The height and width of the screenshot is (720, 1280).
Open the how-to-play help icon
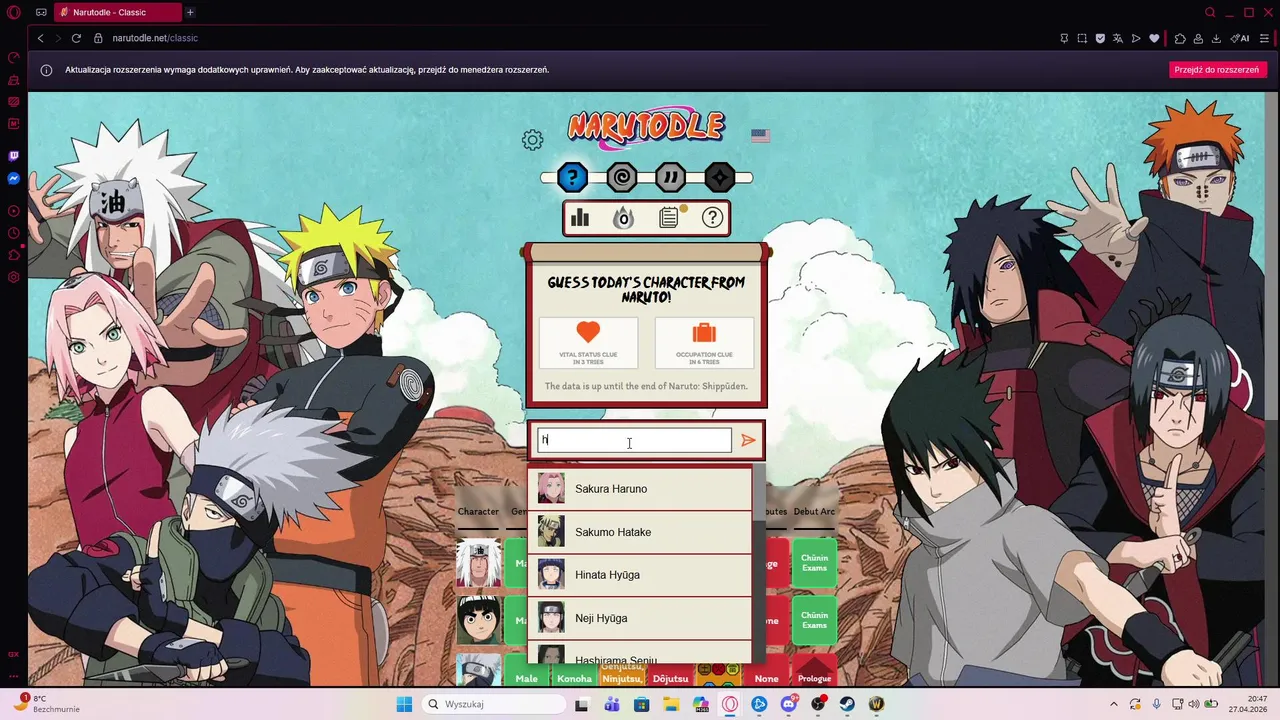[713, 217]
